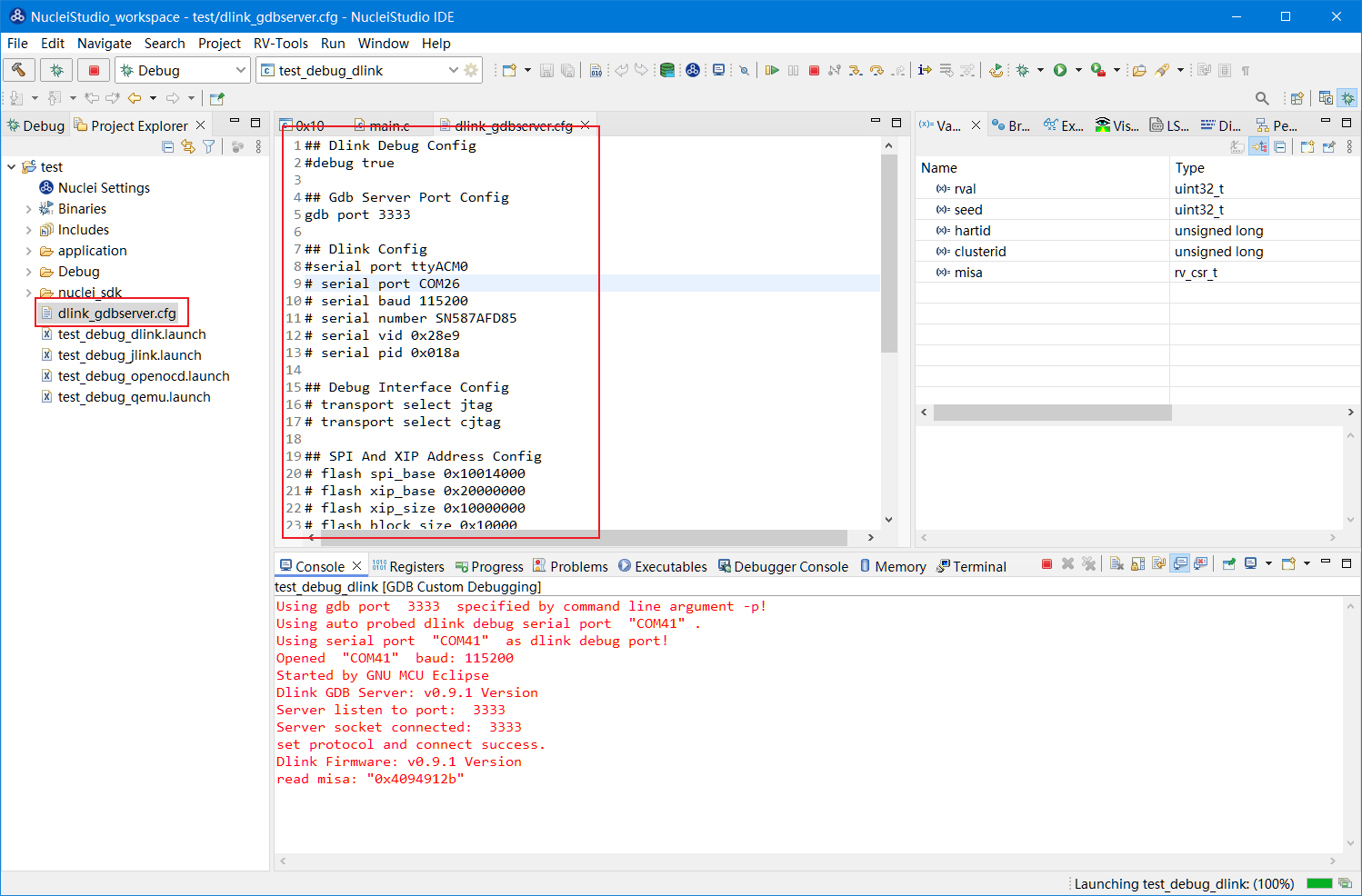Expand the New wizard dropdown arrow
Screen dimensions: 1362x896
527,70
